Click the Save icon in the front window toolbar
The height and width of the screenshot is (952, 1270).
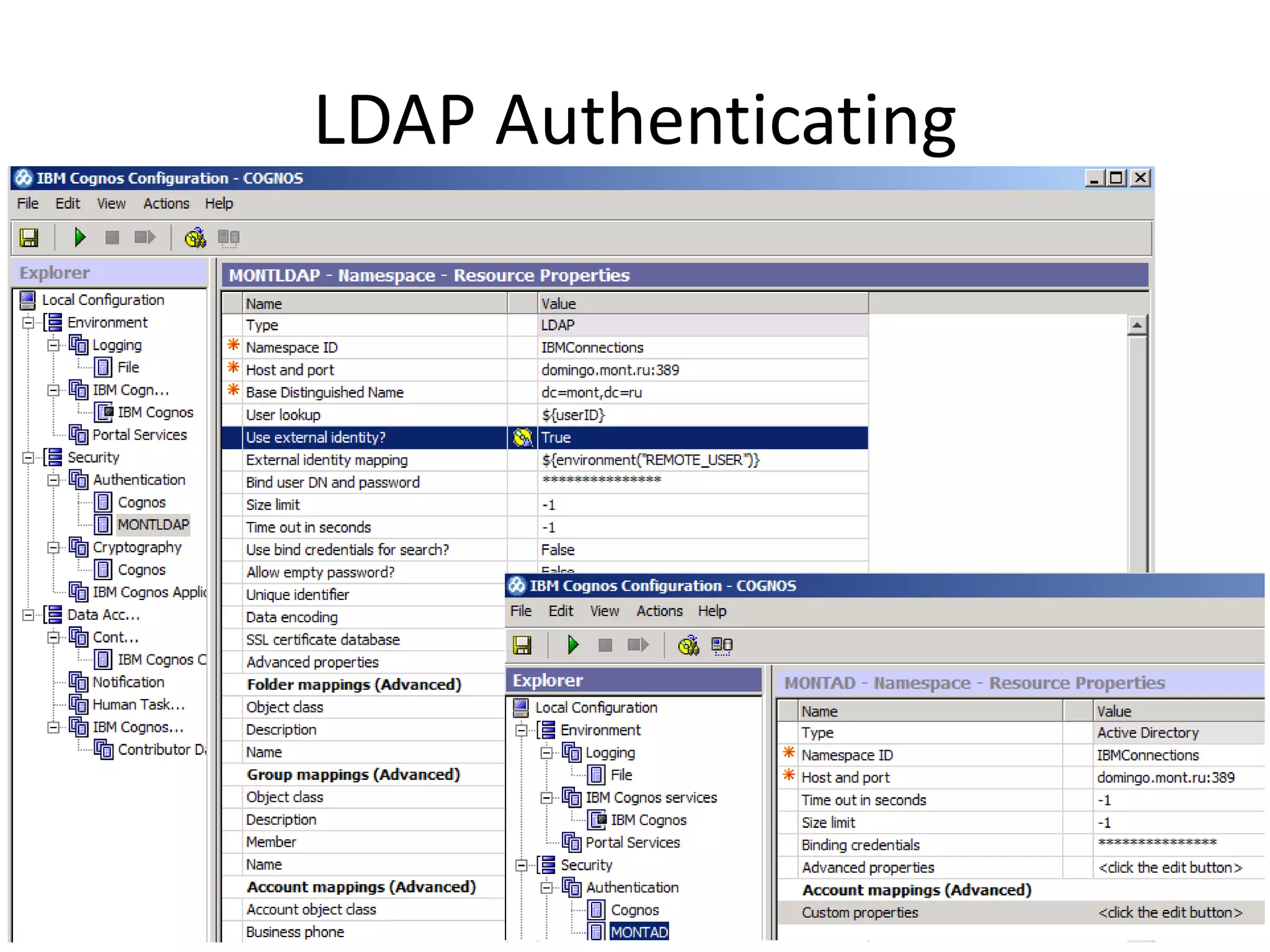522,645
